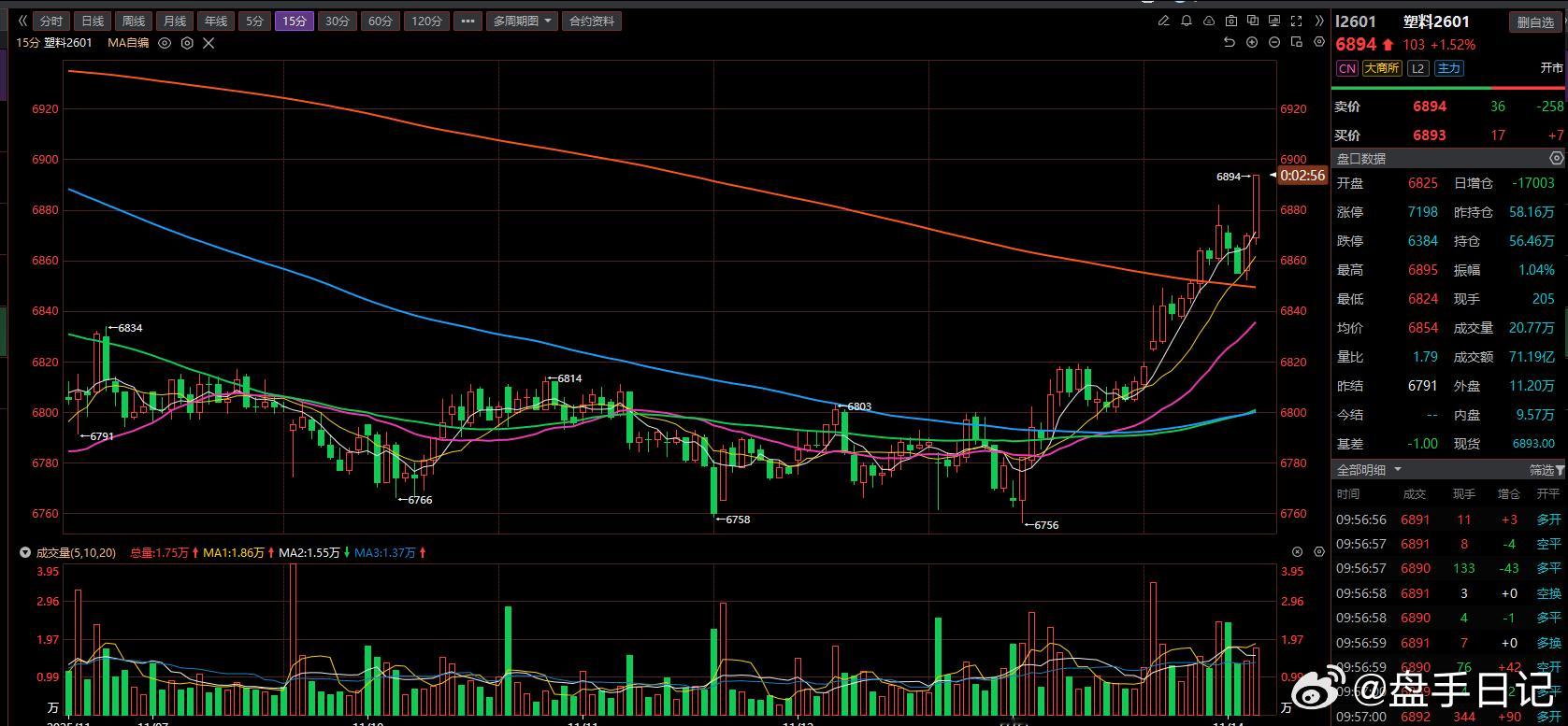Enter fullscreen chart mode
This screenshot has width=1568, height=726.
(x=1297, y=21)
